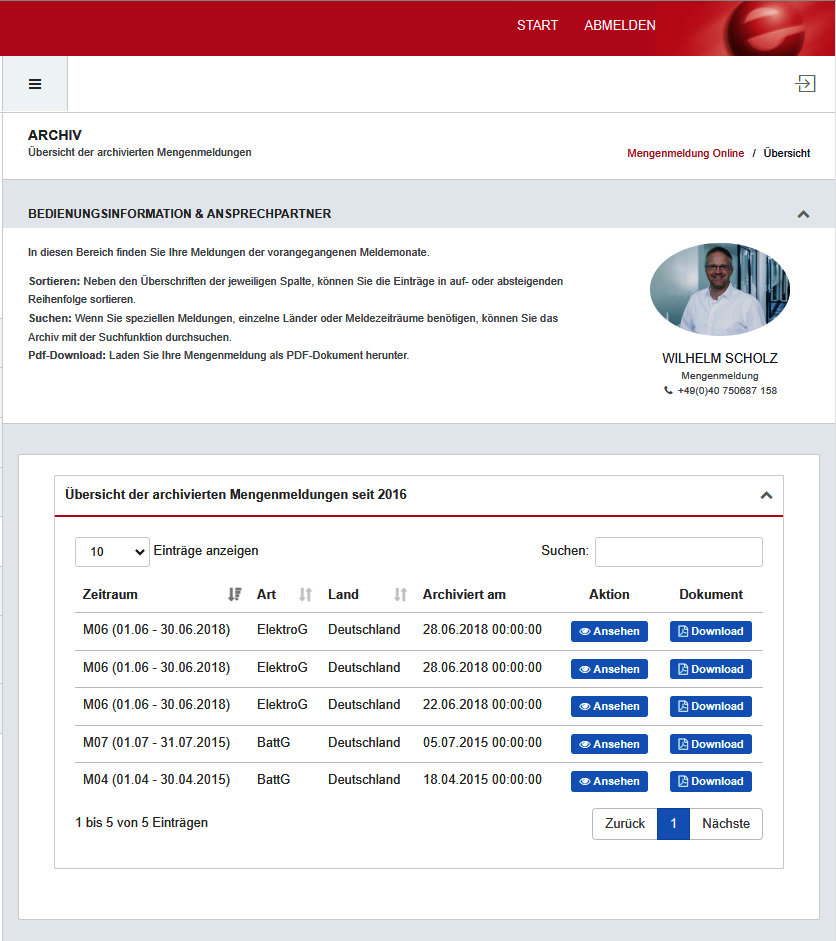The image size is (836, 941).
Task: Click timestamp 18.04.2015 00:00:00
Action: point(482,780)
